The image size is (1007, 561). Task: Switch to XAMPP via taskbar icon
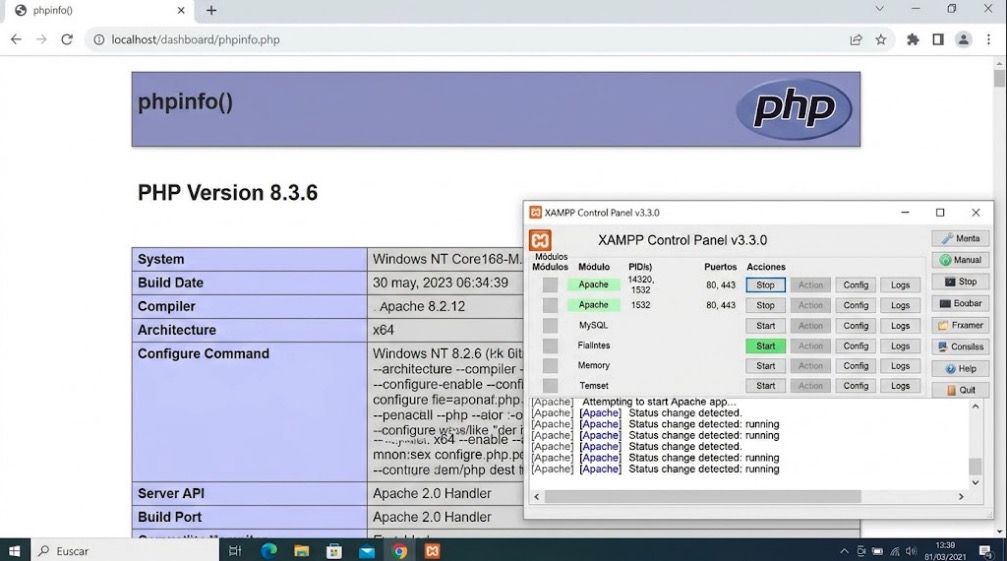tap(432, 551)
